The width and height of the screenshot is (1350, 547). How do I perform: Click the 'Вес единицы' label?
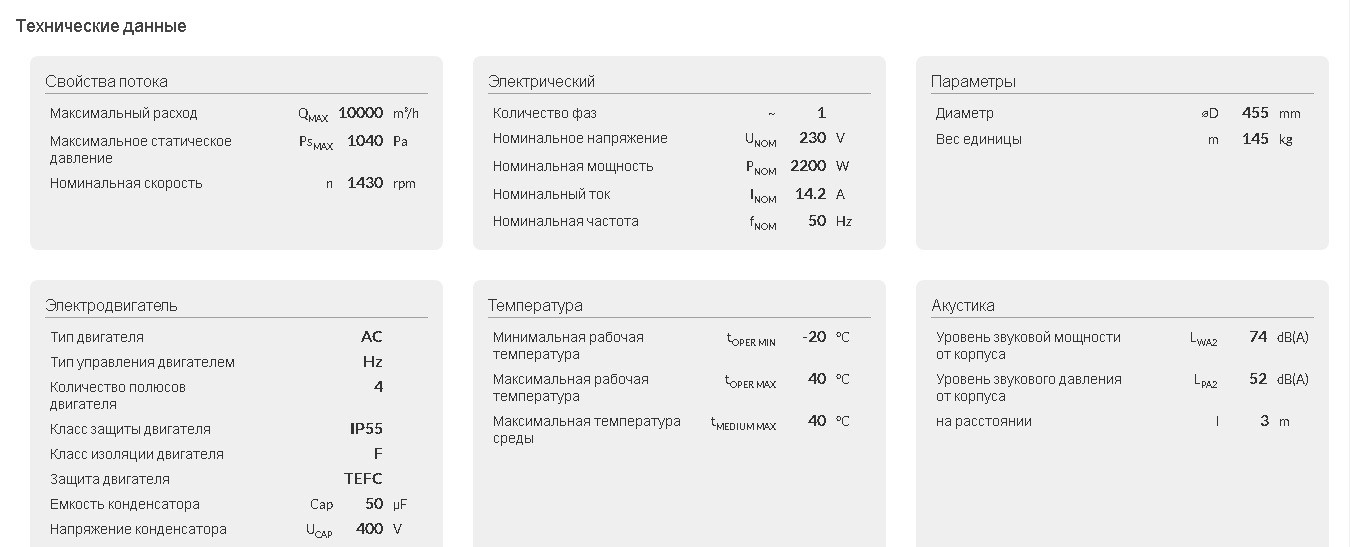[979, 140]
